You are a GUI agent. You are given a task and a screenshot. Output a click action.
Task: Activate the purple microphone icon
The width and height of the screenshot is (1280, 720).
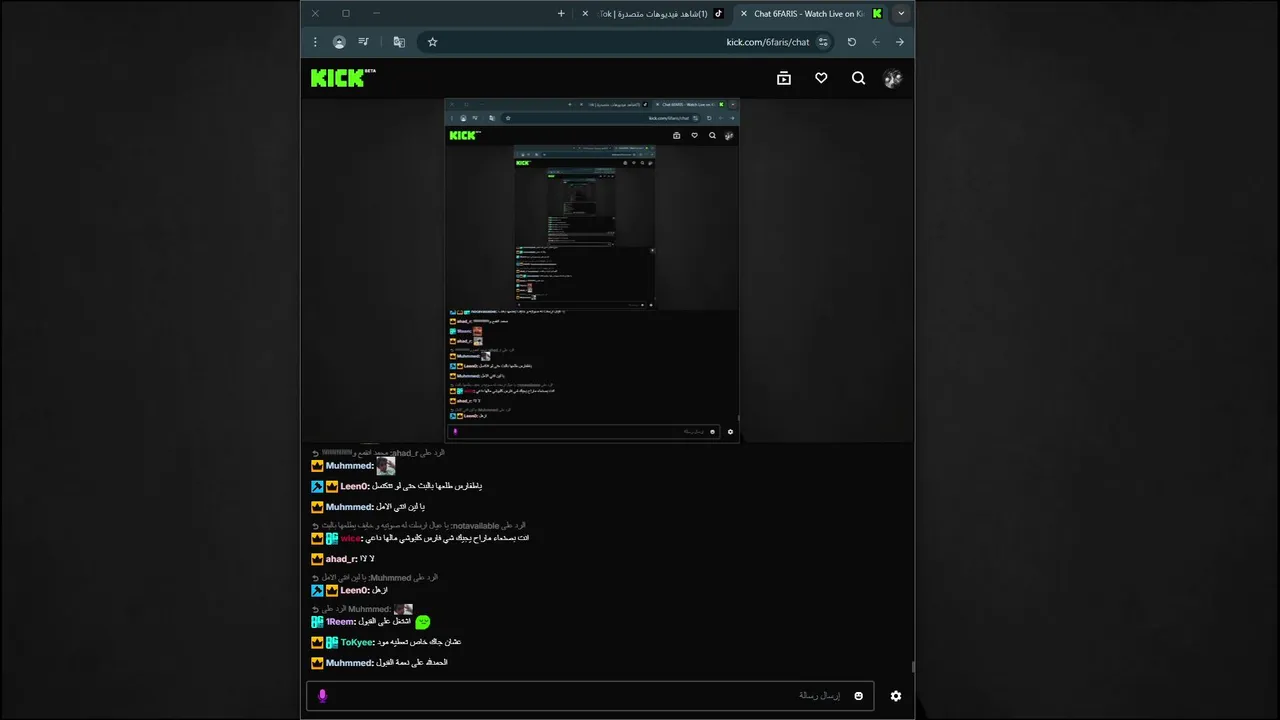click(x=322, y=696)
